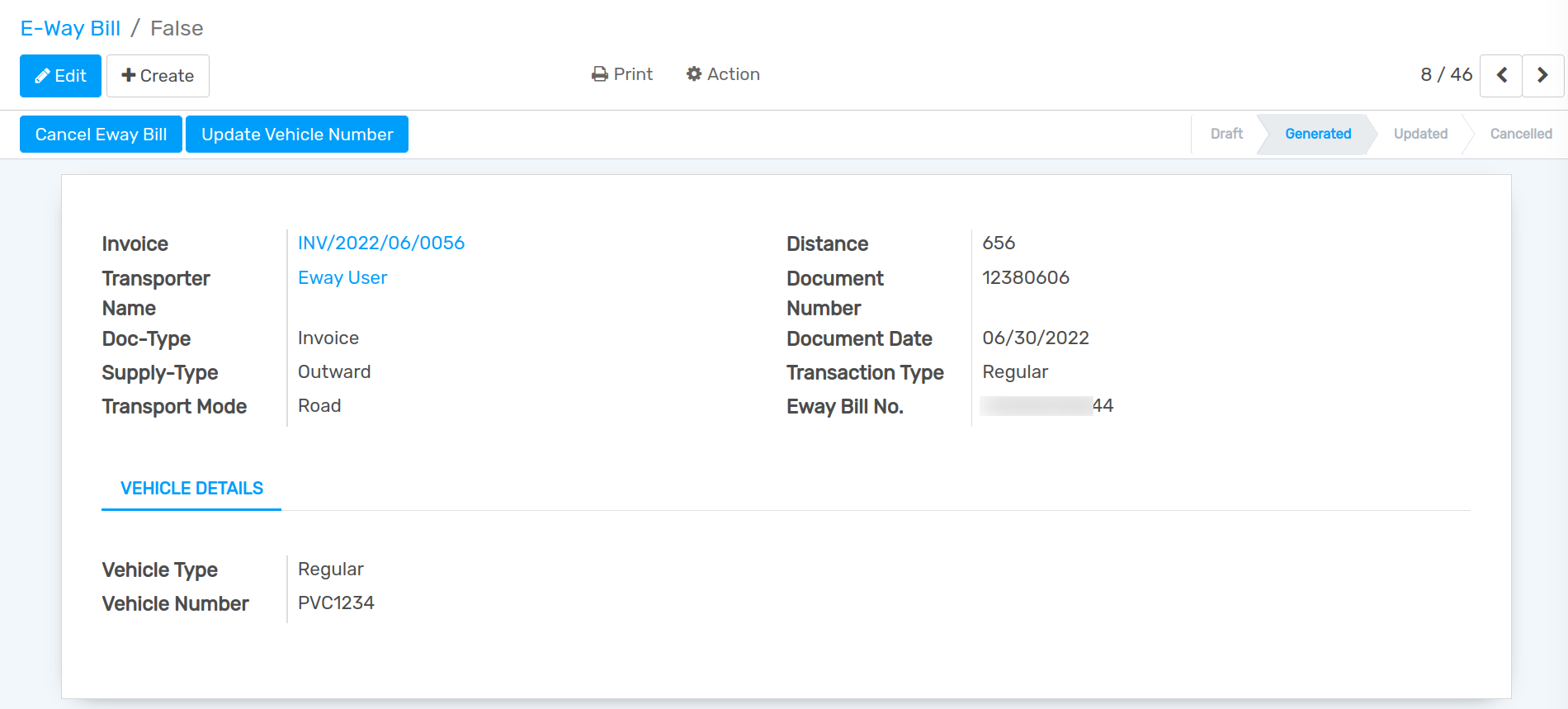This screenshot has height=709, width=1568.
Task: Click the record pager 8 / 46
Action: 1446,75
